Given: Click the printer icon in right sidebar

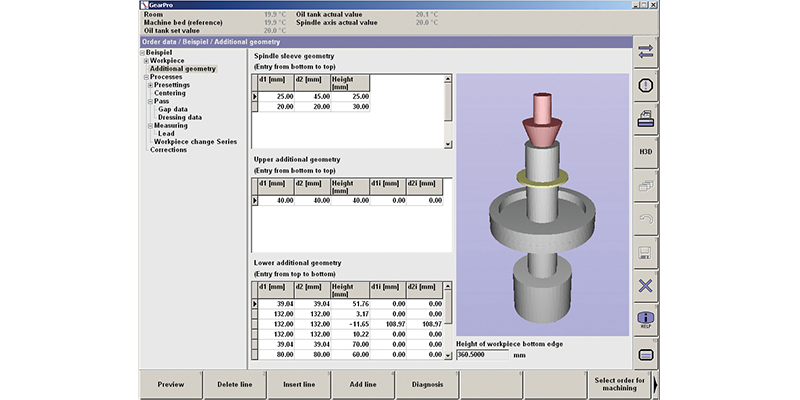Looking at the screenshot, I should [645, 119].
